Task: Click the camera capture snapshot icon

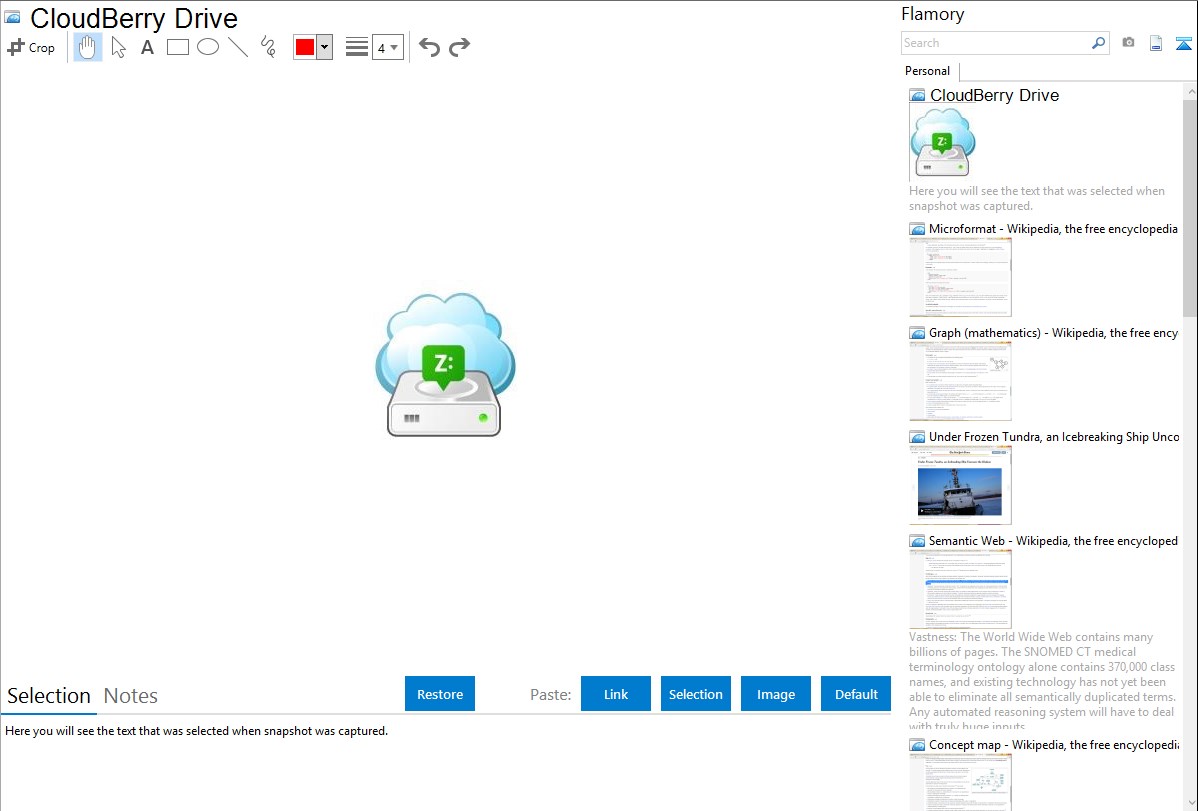Action: point(1128,43)
